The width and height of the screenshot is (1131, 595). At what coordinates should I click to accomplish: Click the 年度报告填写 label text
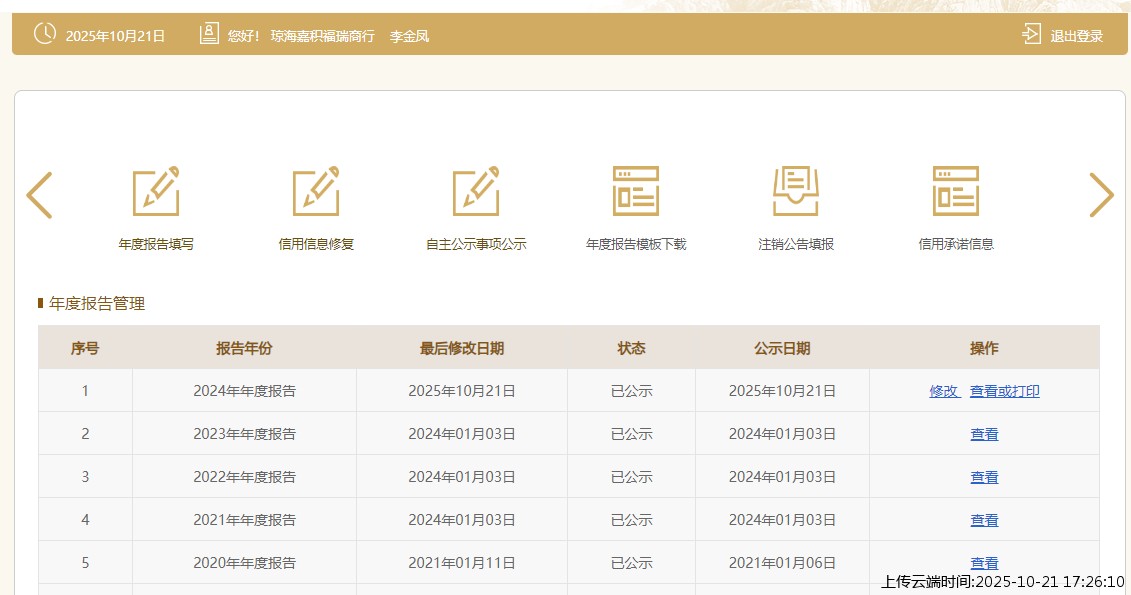pos(156,244)
